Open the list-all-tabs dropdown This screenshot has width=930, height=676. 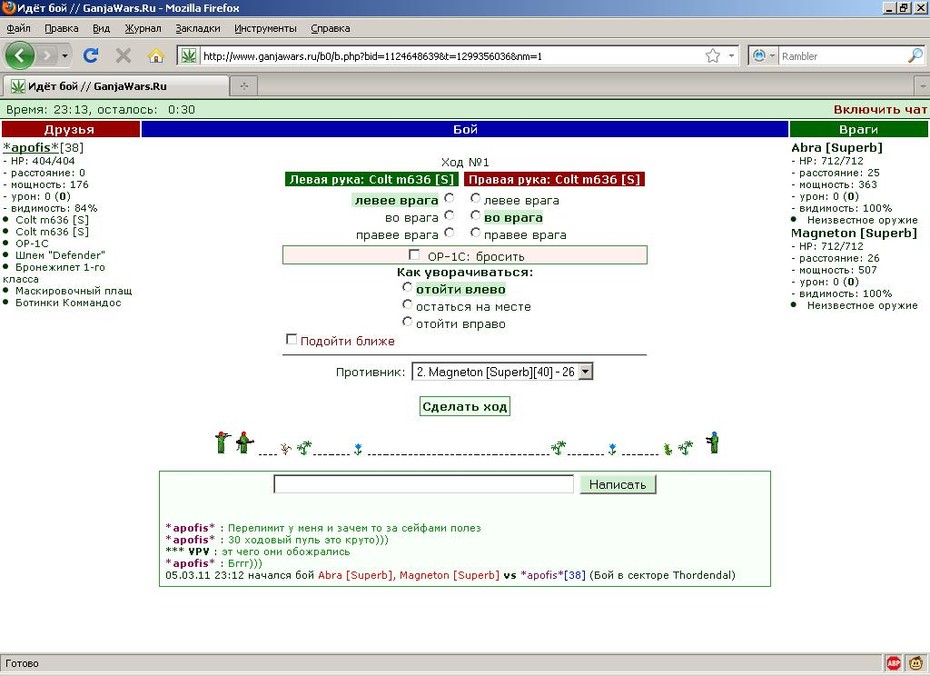(923, 86)
